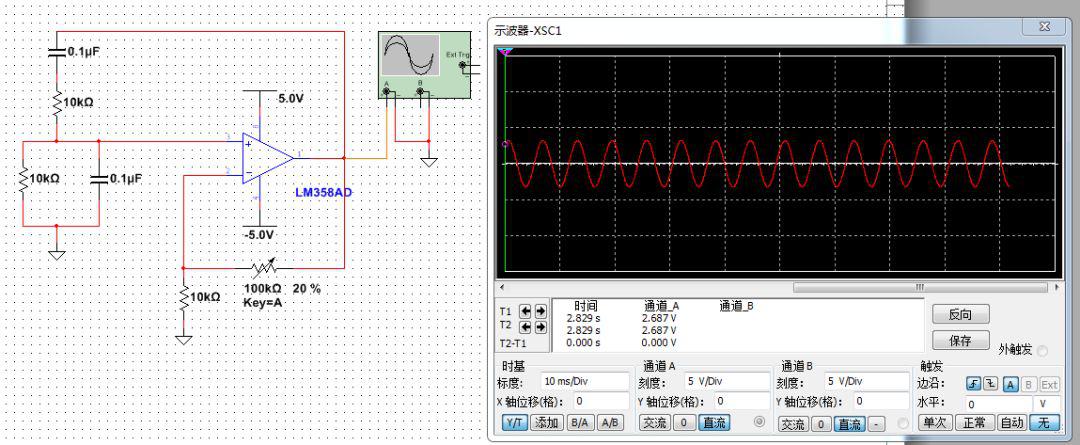This screenshot has height=445, width=1080.
Task: Click the T1 cursor right arrow
Action: [541, 311]
